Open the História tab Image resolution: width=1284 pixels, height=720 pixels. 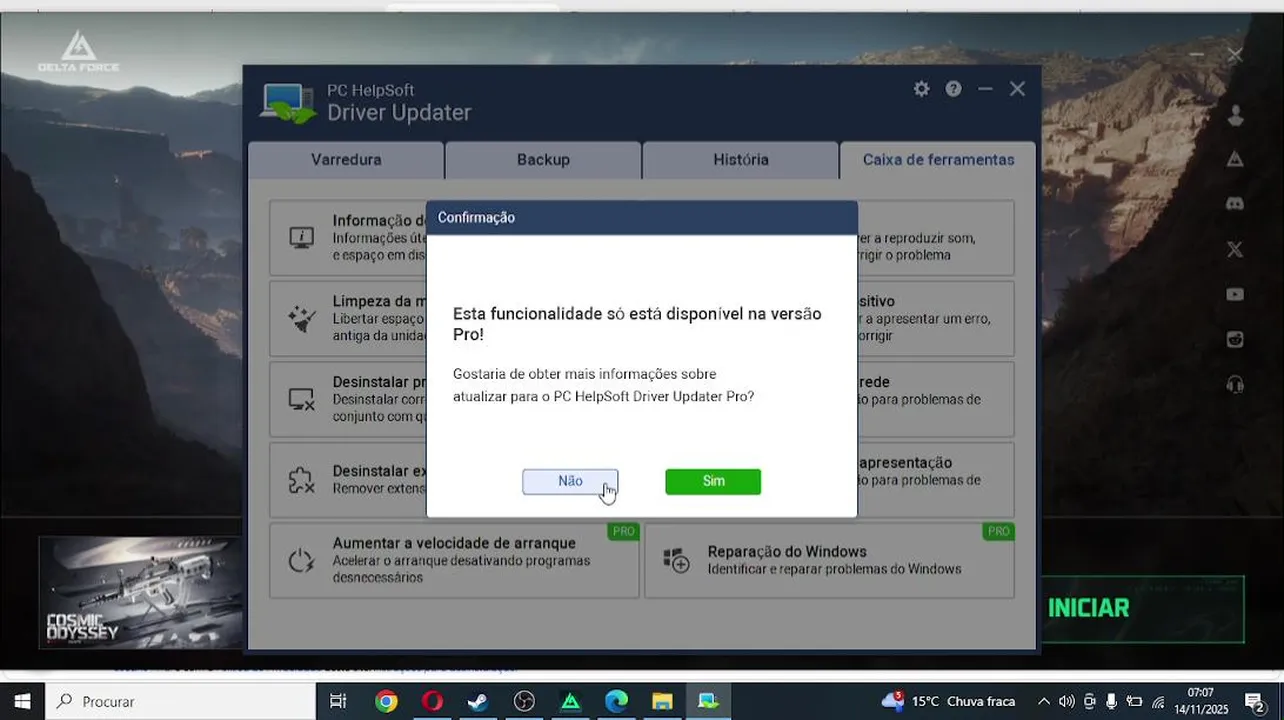point(741,160)
